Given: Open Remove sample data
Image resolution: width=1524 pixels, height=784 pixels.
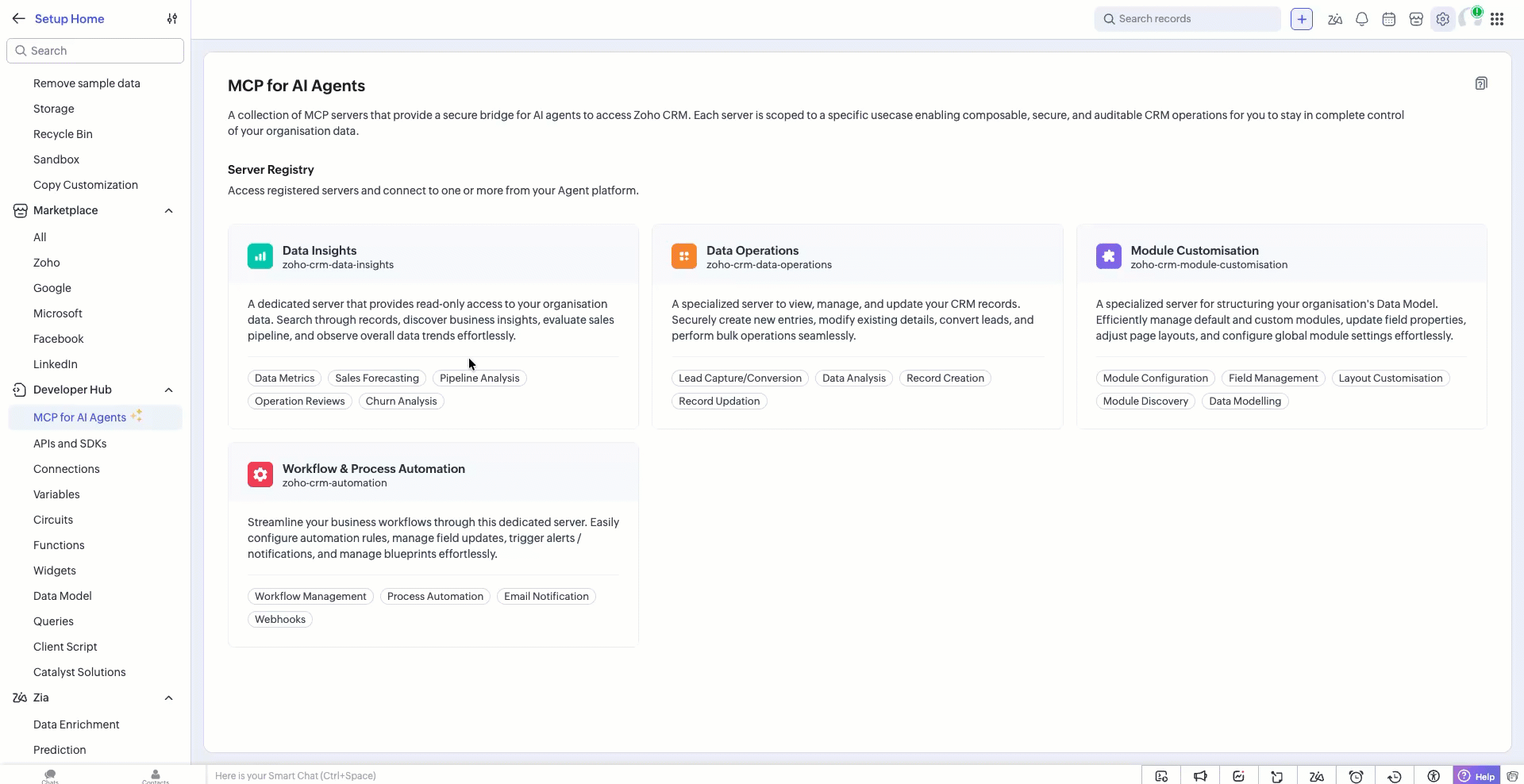Looking at the screenshot, I should coord(87,83).
